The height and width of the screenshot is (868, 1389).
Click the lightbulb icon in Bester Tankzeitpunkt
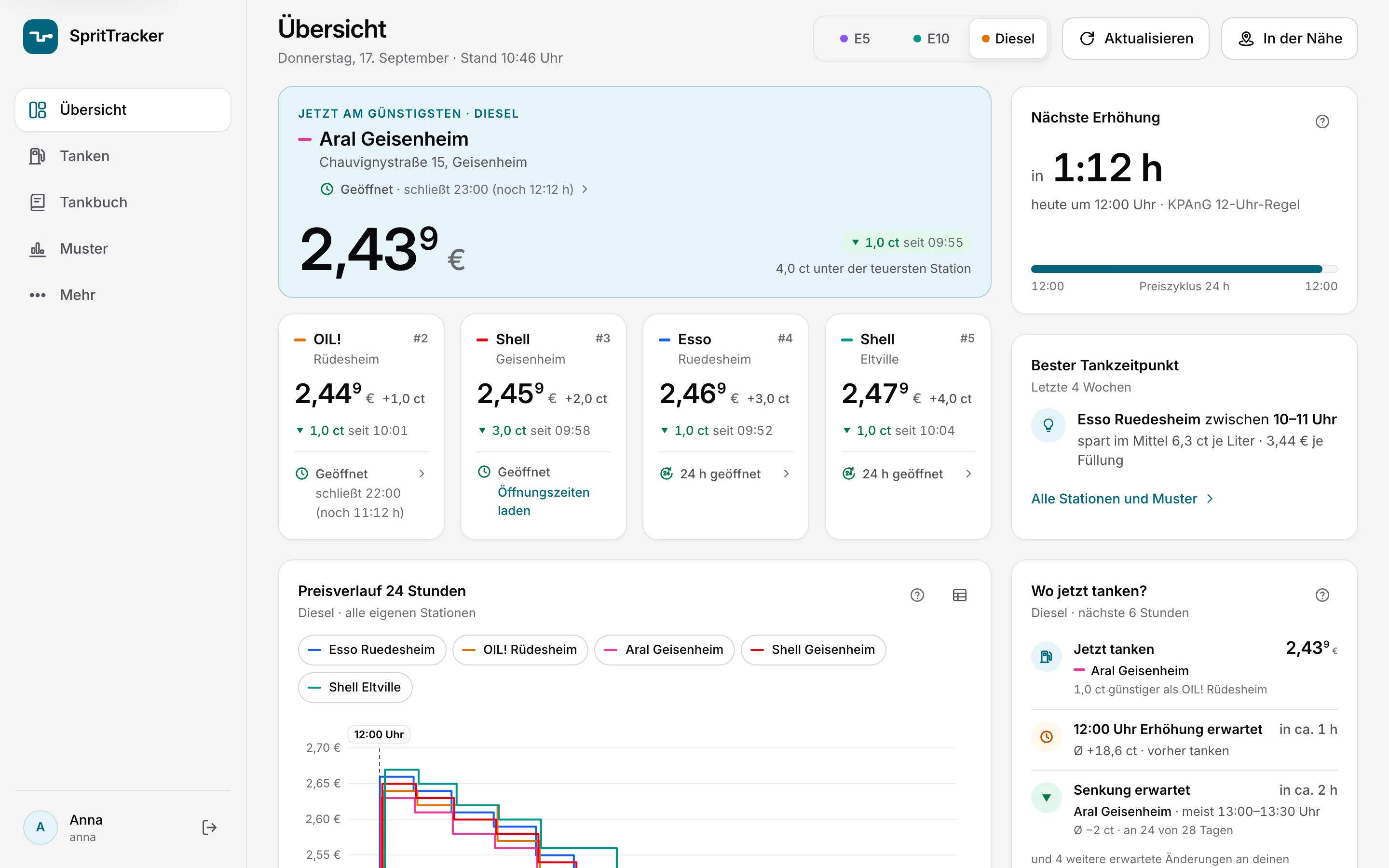(1048, 425)
